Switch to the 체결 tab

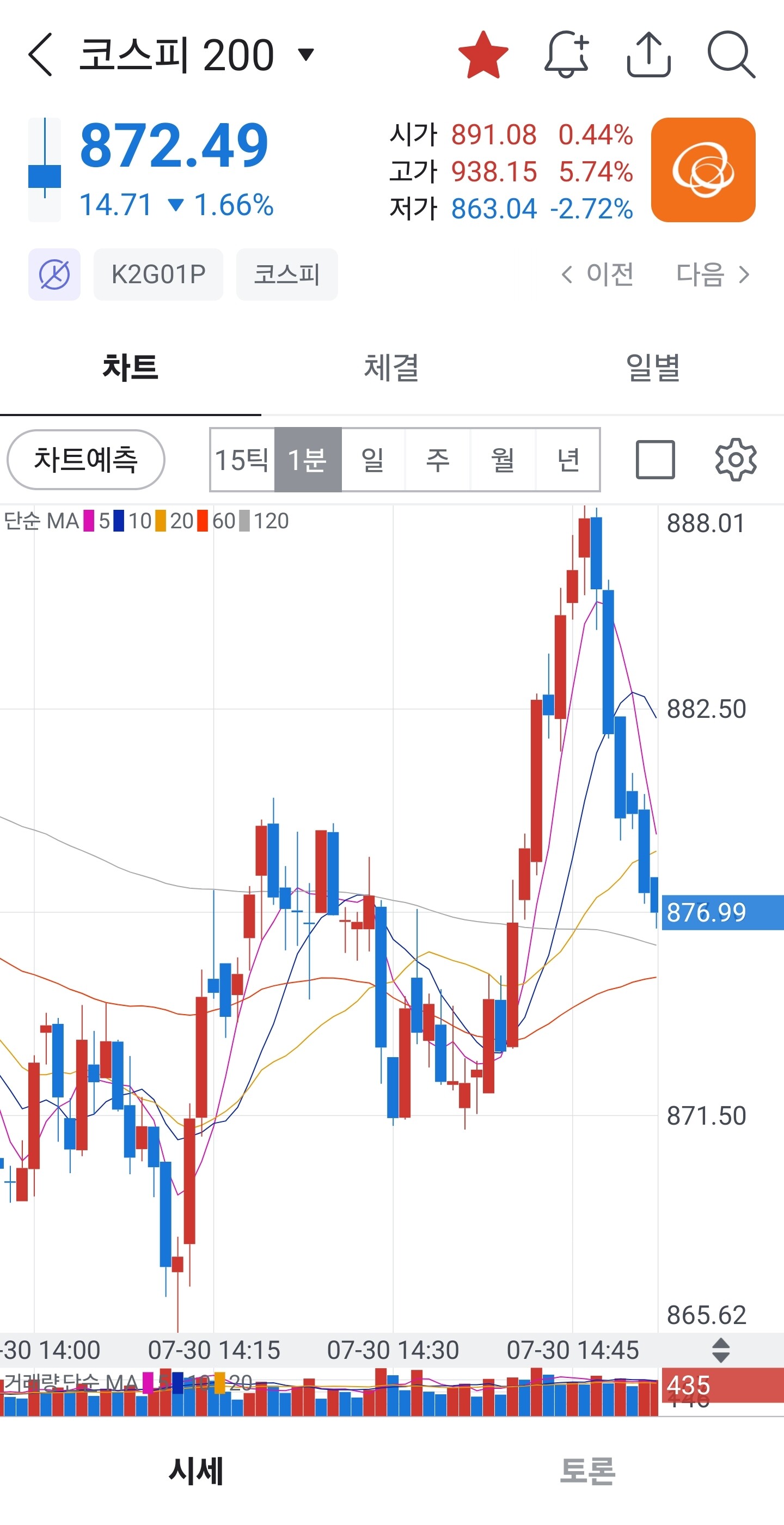(391, 367)
